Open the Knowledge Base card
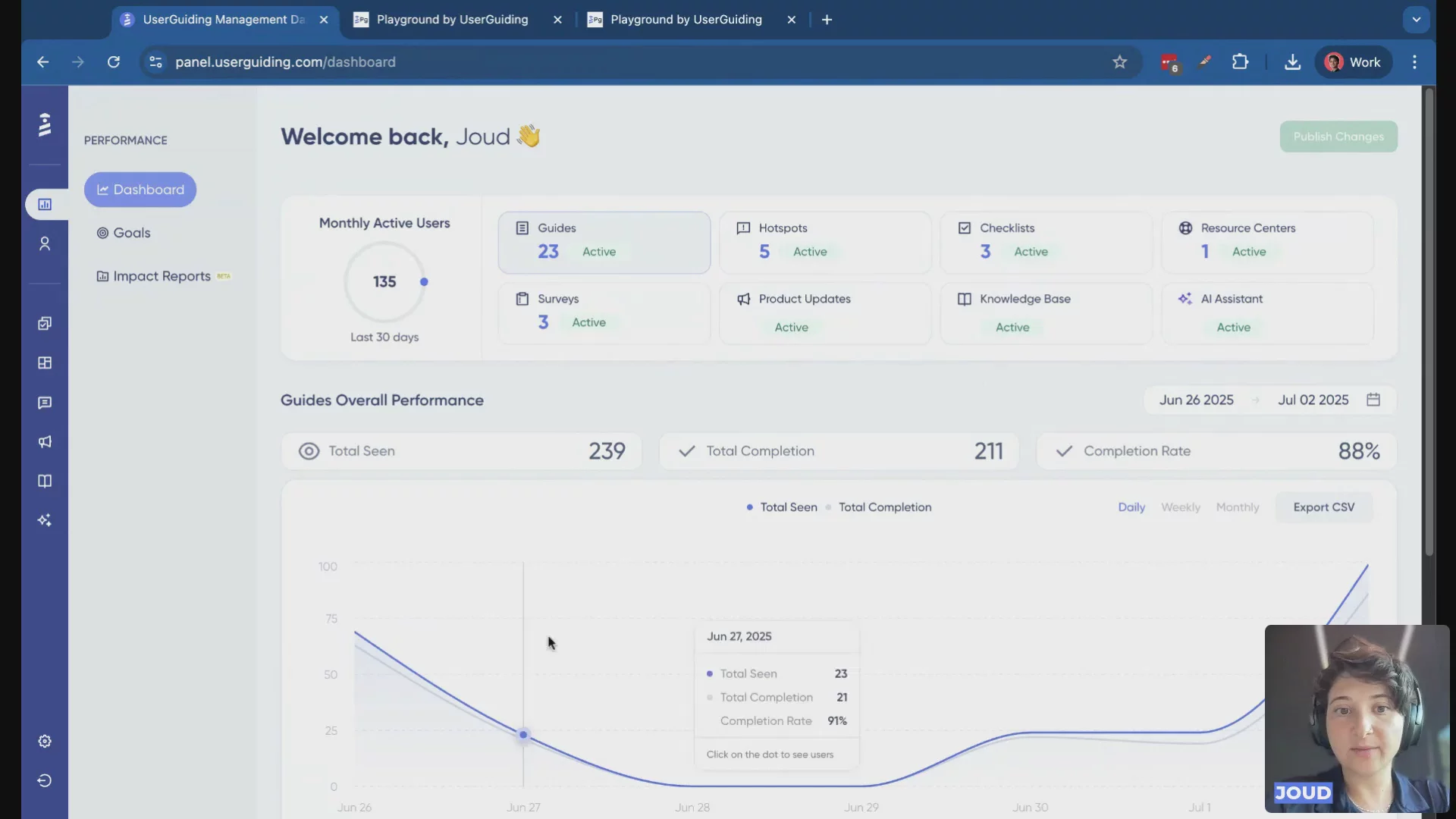 [x=1046, y=313]
